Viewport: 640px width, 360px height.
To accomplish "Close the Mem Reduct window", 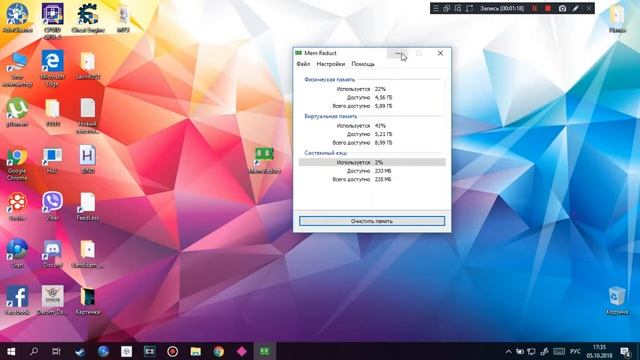I will [440, 53].
